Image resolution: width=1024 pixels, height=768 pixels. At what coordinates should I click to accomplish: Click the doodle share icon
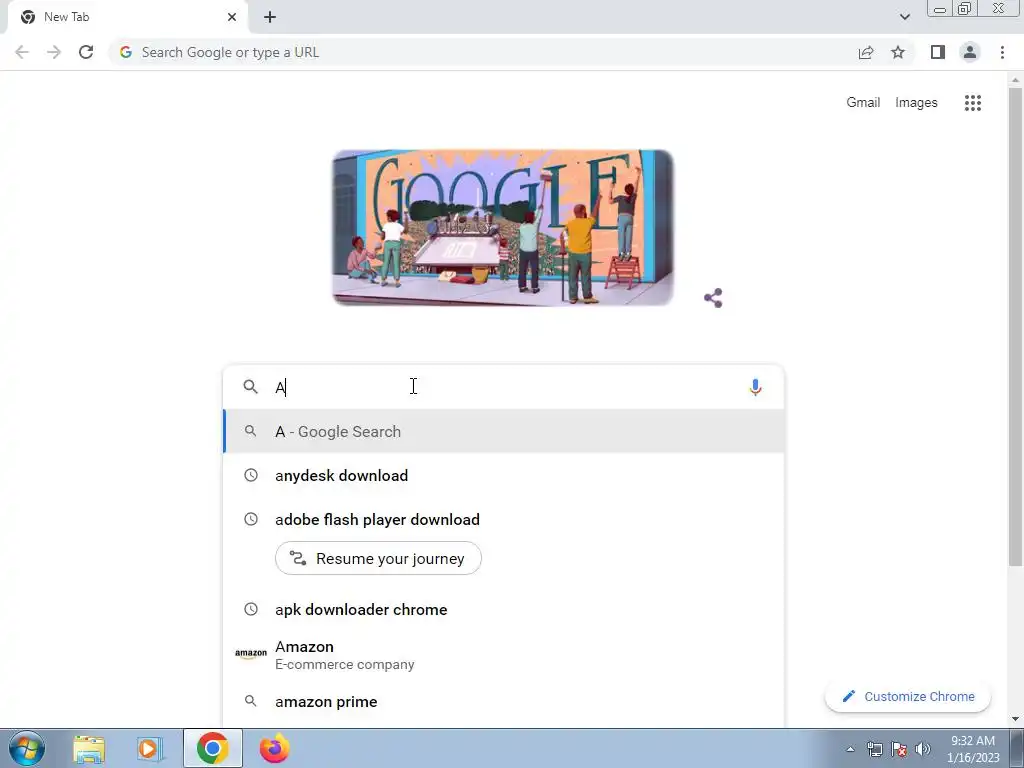tap(713, 298)
